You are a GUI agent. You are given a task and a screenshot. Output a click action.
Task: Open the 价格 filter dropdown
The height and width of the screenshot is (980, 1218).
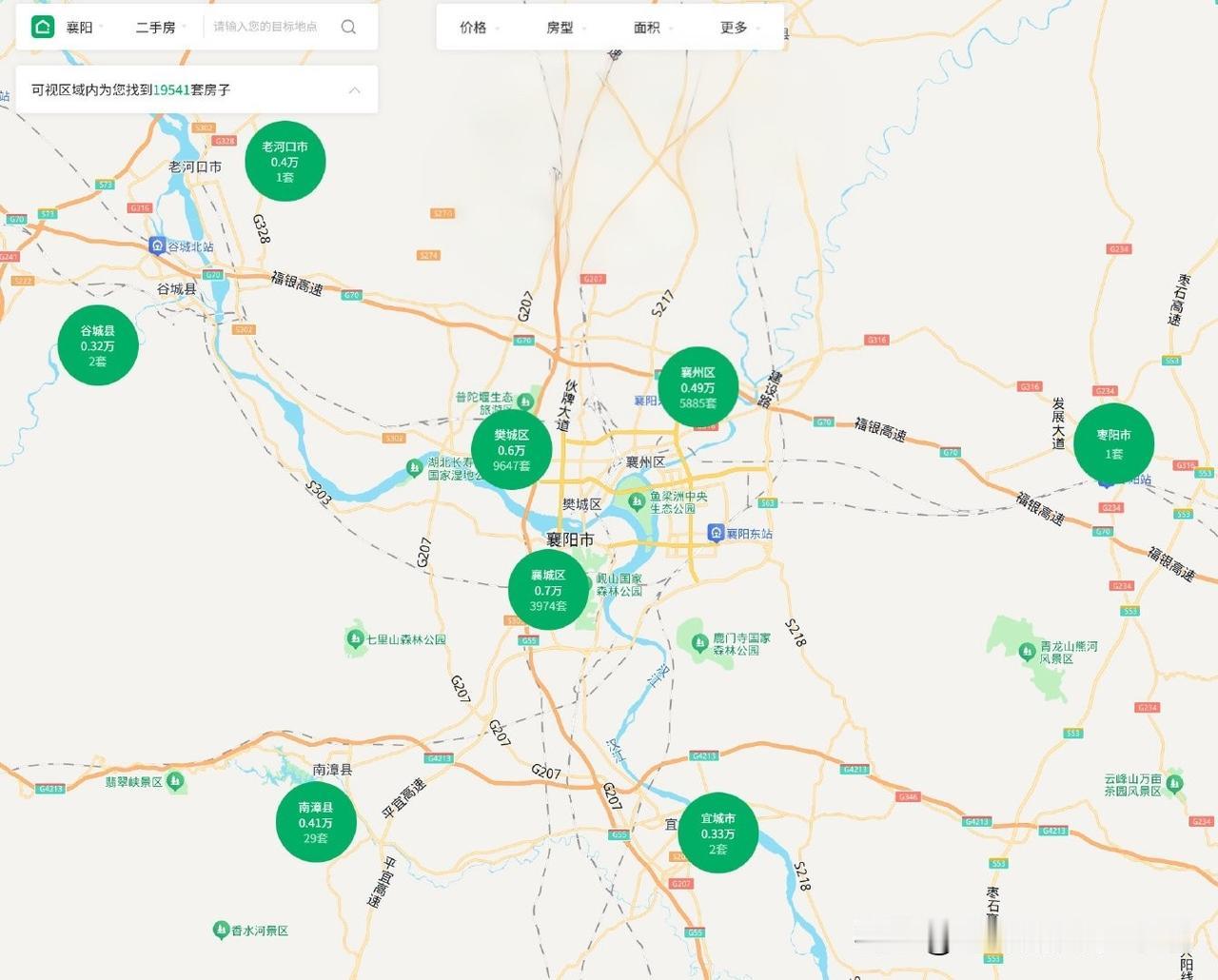click(x=480, y=28)
